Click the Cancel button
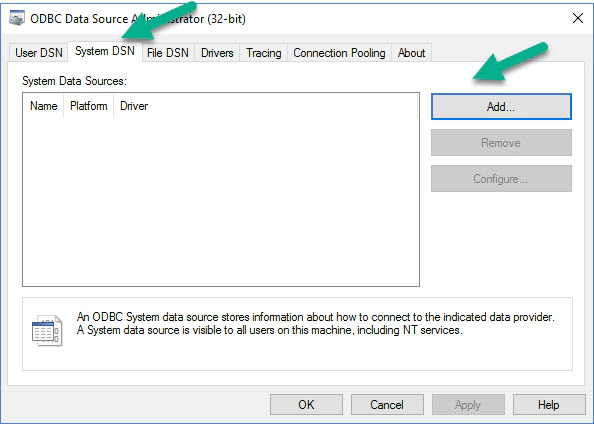The width and height of the screenshot is (594, 424). pos(387,405)
